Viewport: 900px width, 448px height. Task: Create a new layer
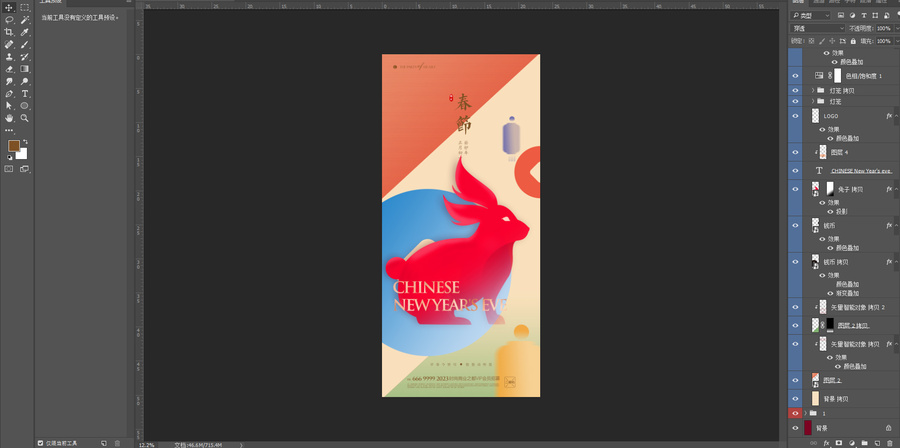point(877,443)
